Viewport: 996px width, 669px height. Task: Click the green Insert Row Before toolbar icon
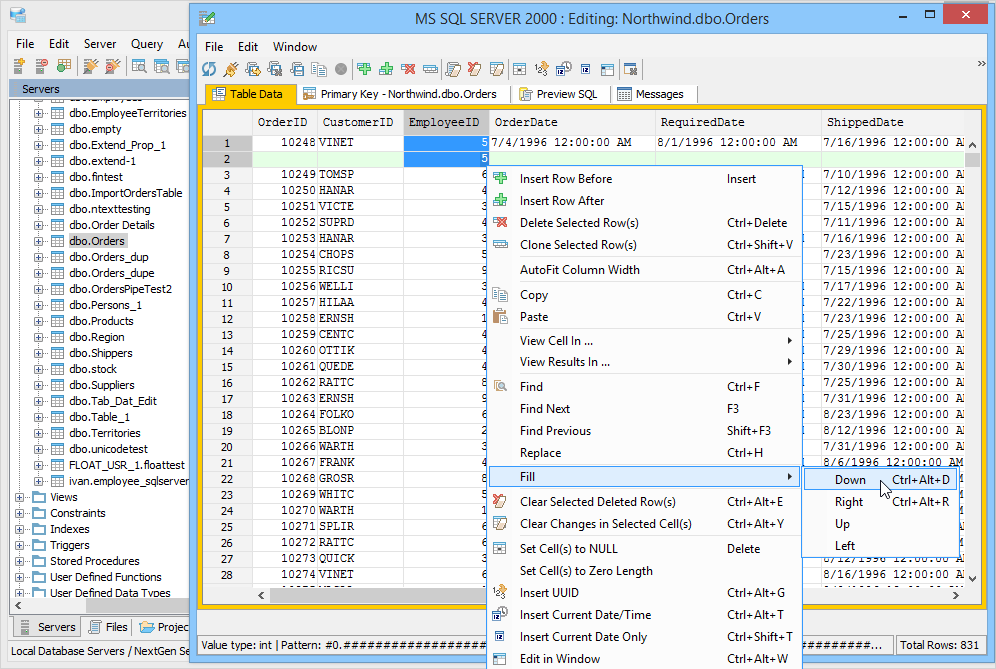tap(364, 69)
